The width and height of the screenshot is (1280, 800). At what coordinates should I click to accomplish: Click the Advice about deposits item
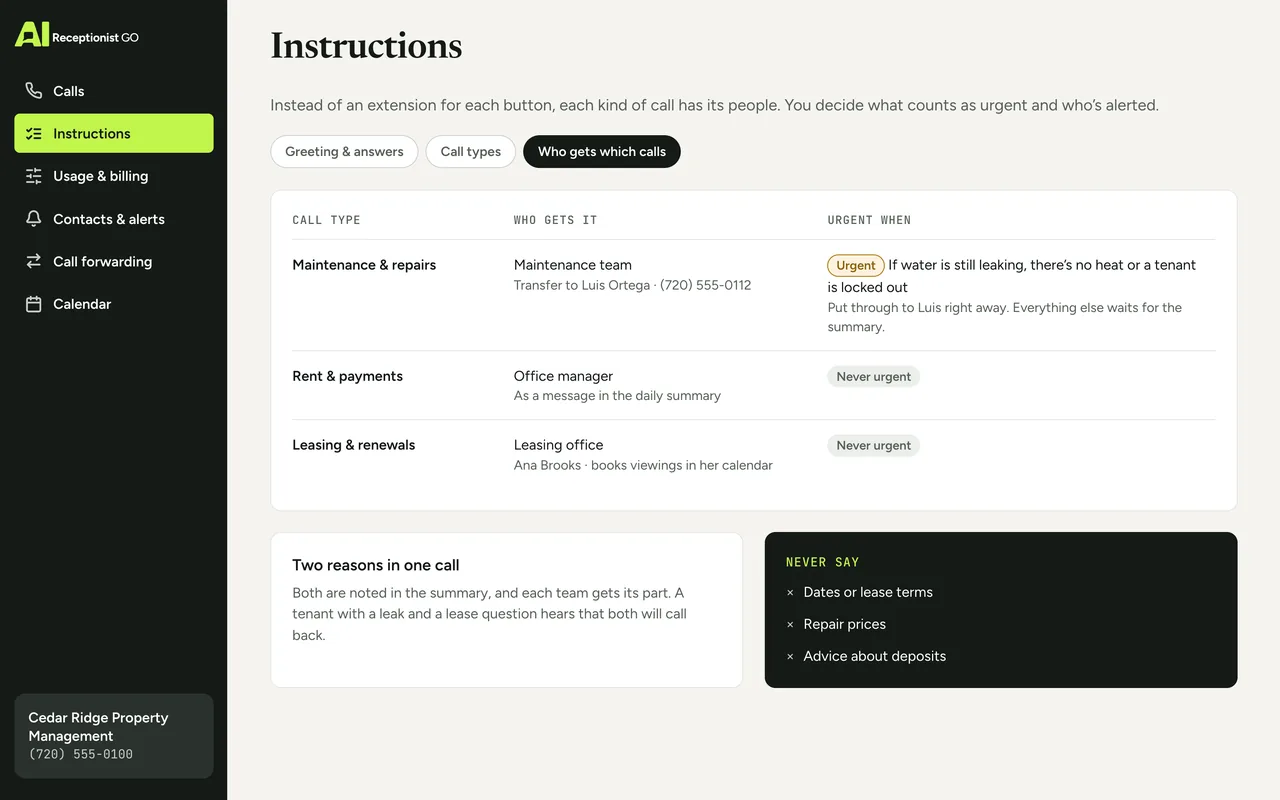click(875, 656)
